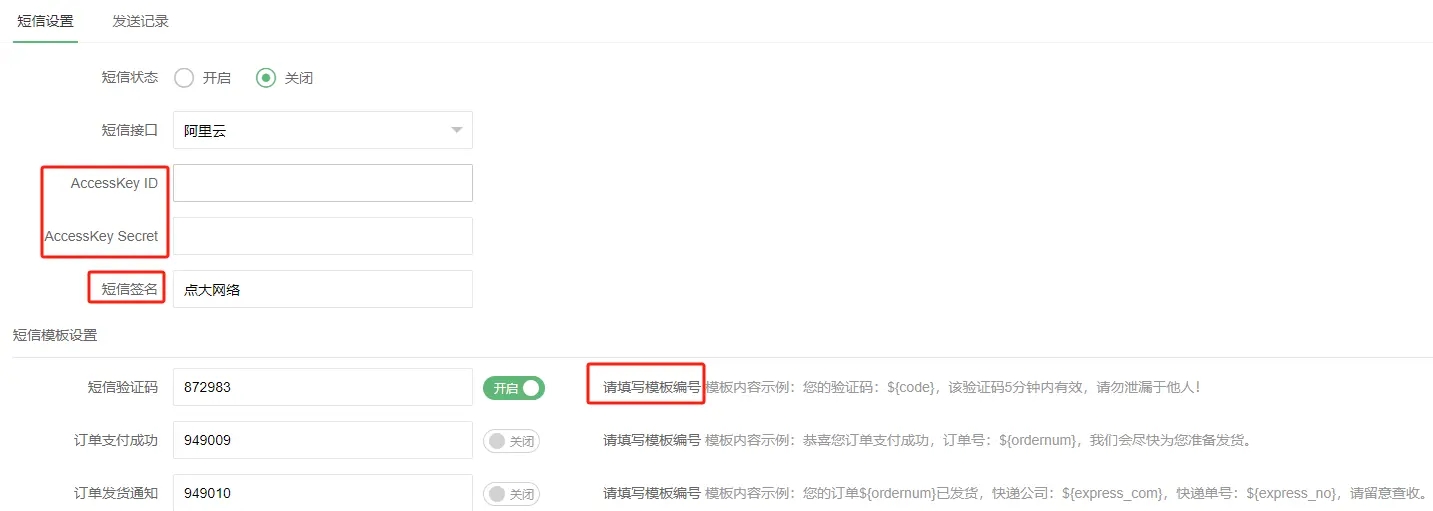Turn off the 短信验证码 toggle switch
1433x511 pixels.
click(514, 387)
